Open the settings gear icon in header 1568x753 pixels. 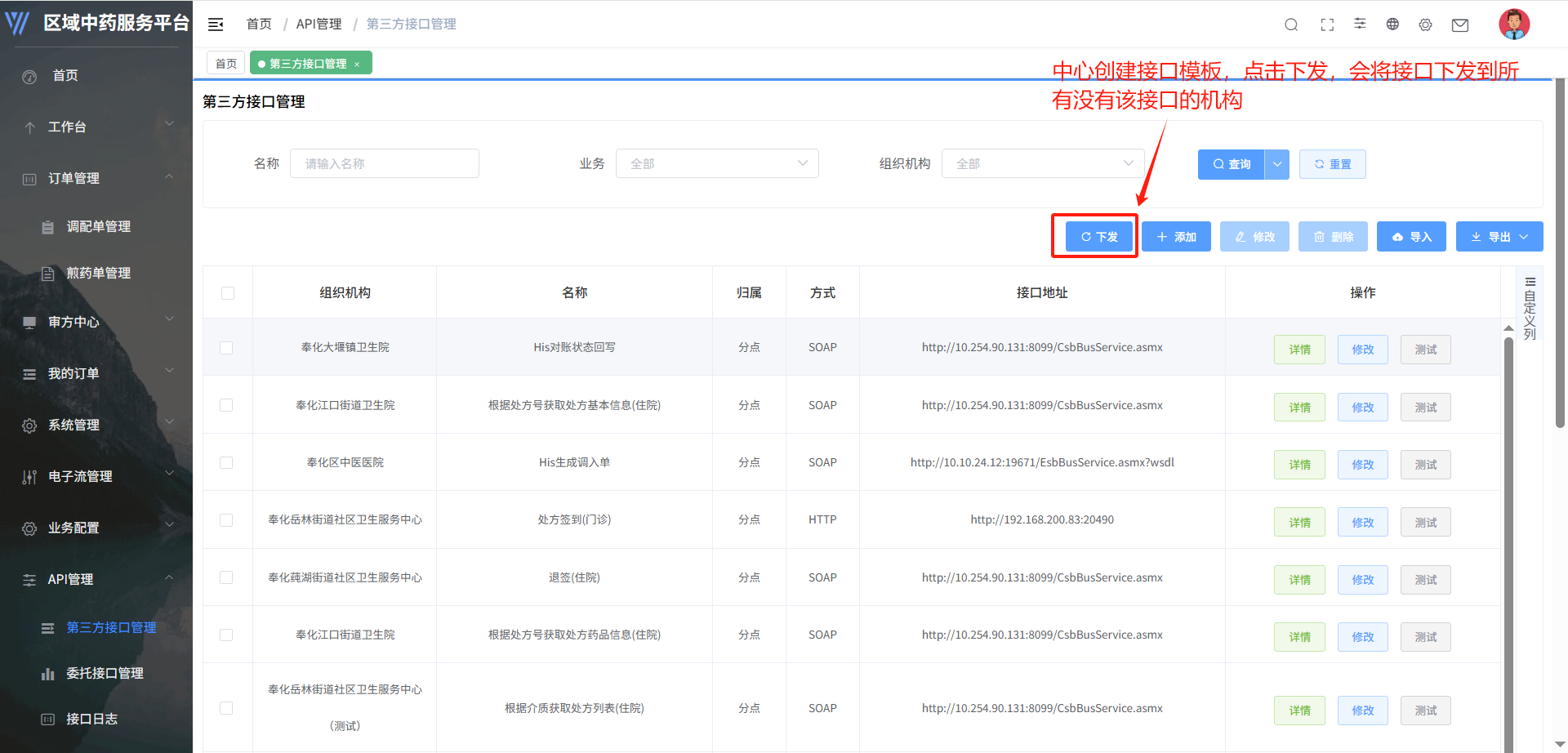1425,25
